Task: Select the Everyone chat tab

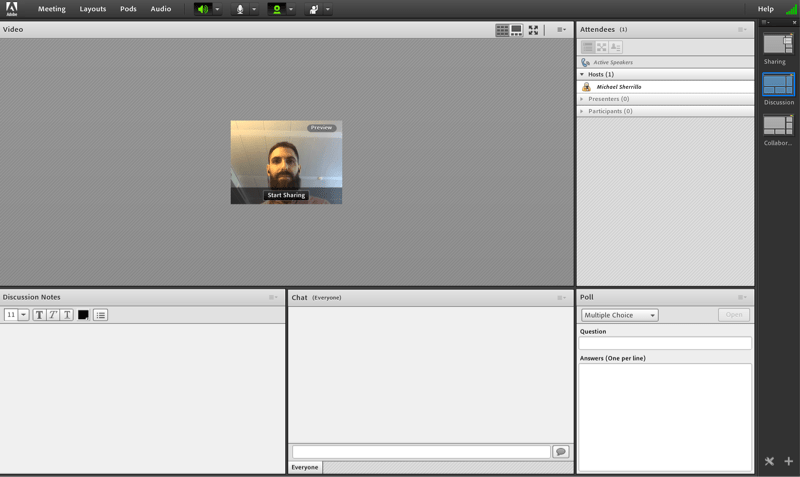Action: (305, 467)
